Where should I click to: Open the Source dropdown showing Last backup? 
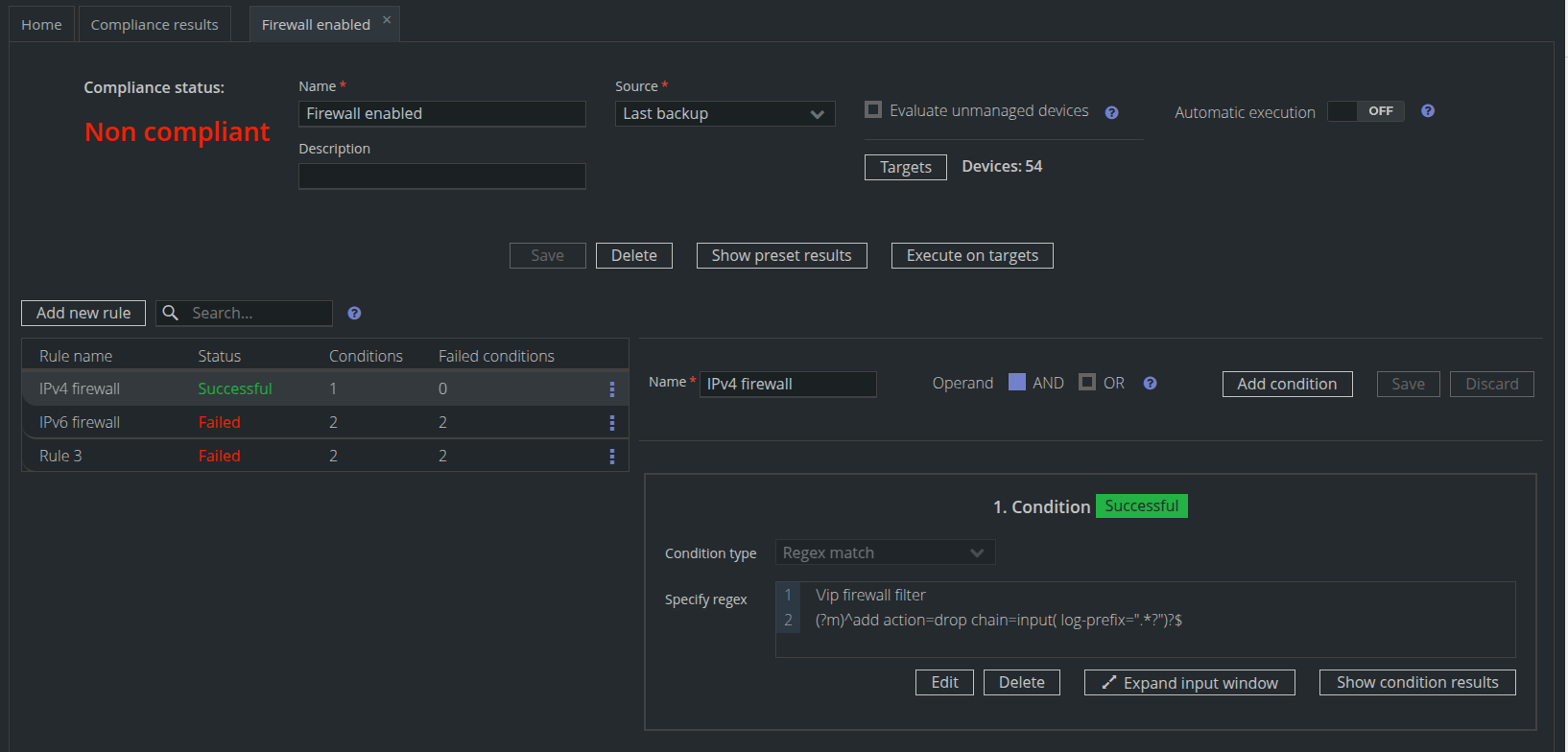[725, 114]
